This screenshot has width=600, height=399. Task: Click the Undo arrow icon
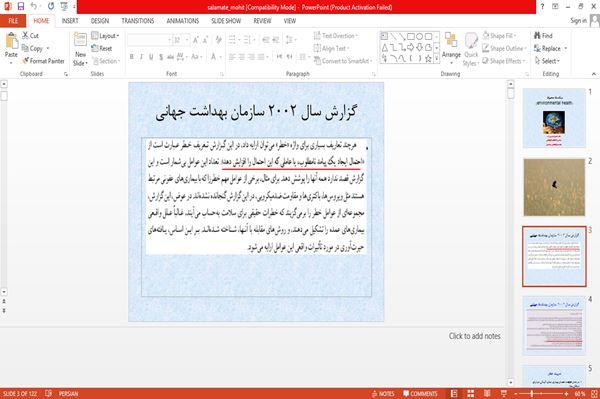pos(34,7)
